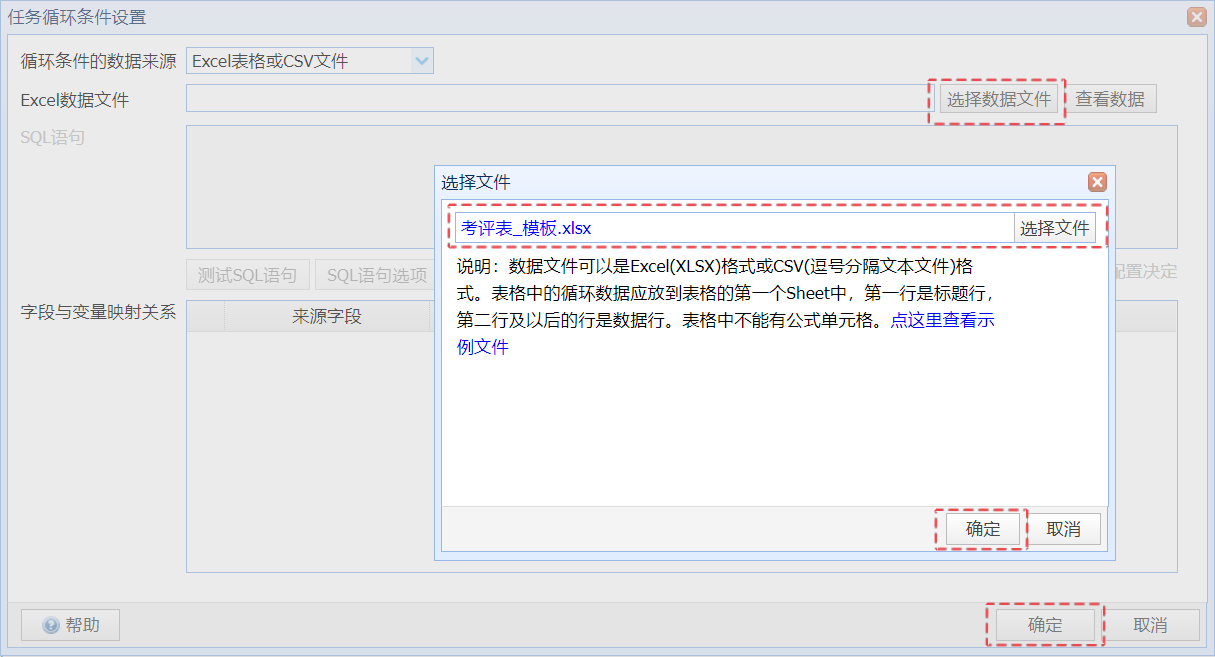Confirm with 确定 in the 选择文件 dialog

[982, 529]
